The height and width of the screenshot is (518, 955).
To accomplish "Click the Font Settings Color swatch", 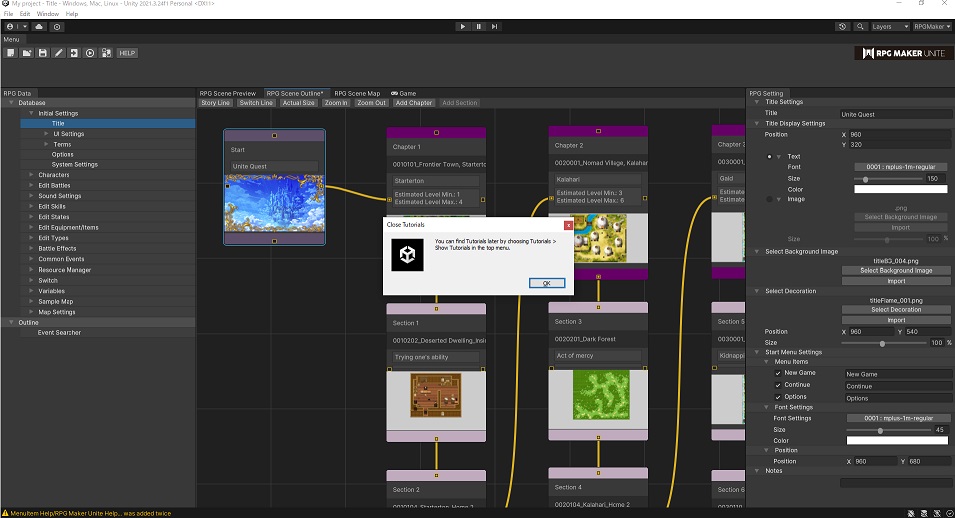I will tap(897, 441).
